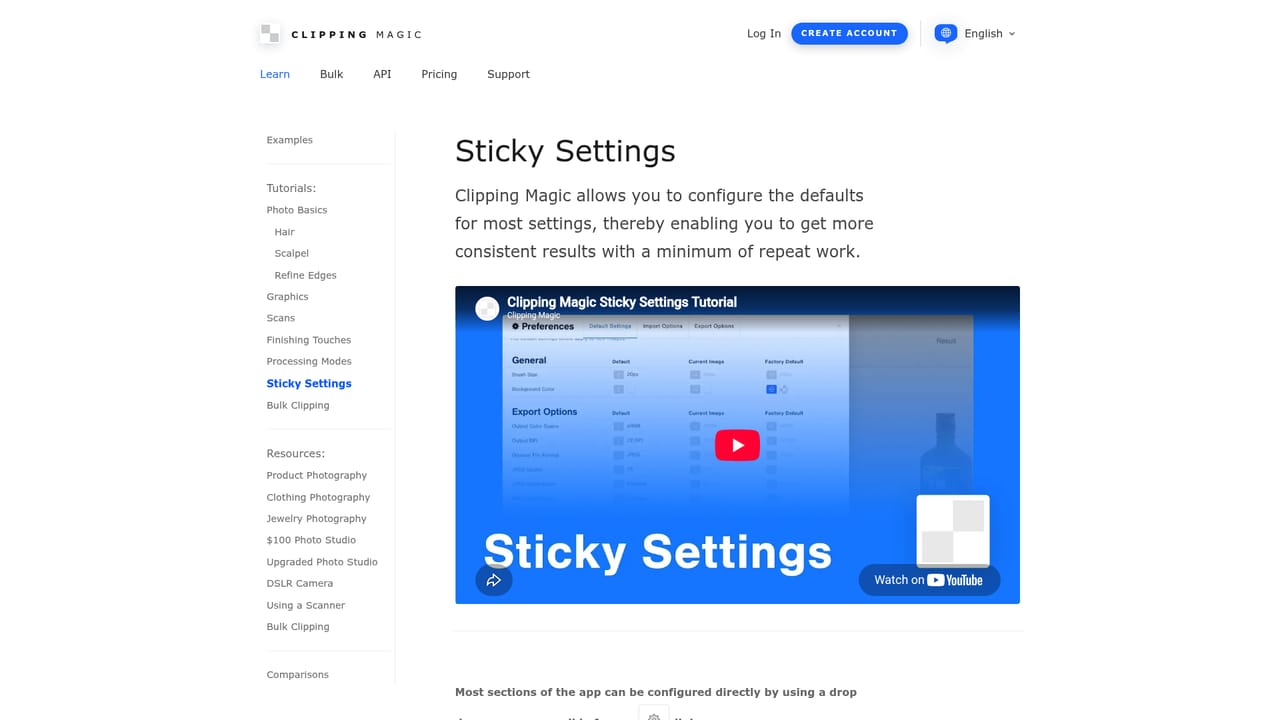Open the Learn menu tab

(x=275, y=74)
